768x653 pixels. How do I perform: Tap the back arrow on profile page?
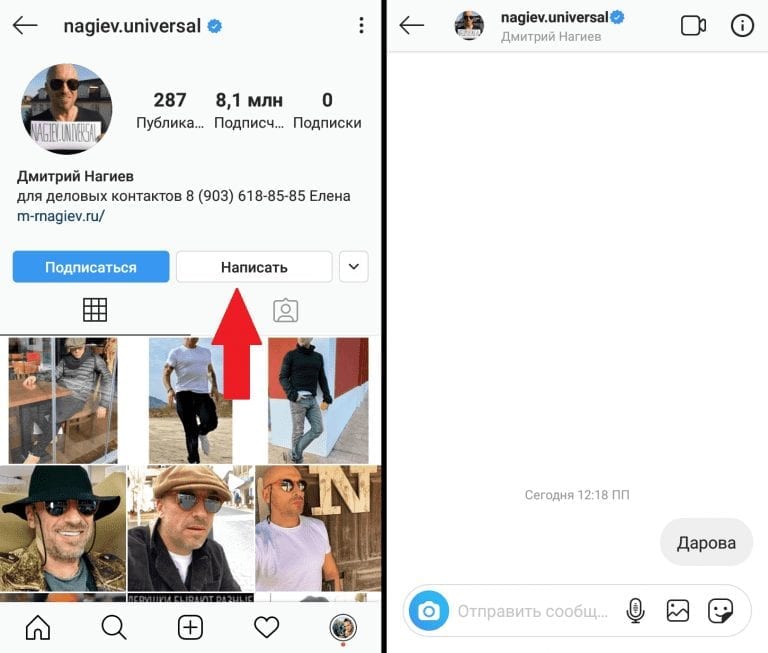25,25
